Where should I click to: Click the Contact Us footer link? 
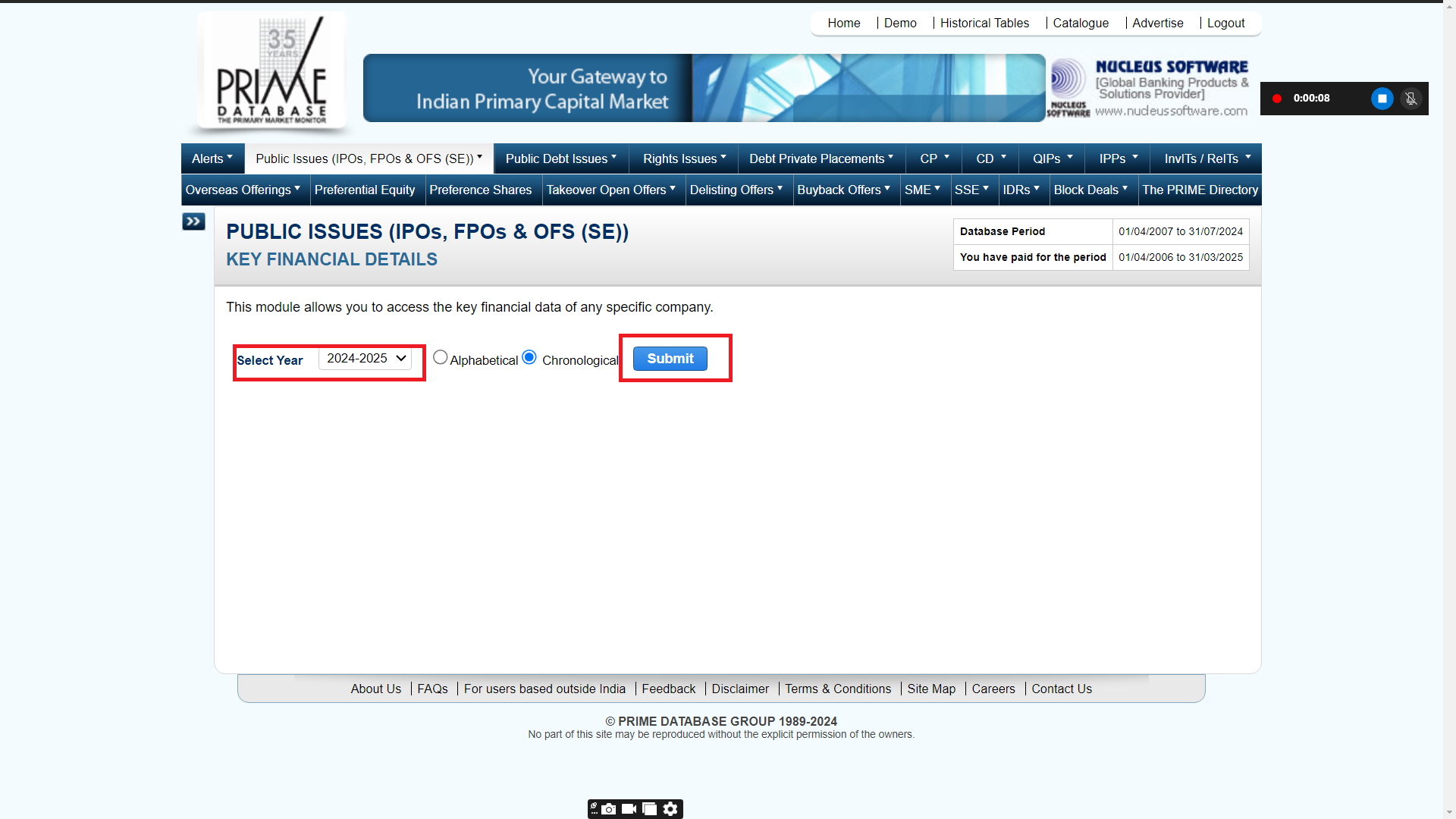click(1061, 689)
